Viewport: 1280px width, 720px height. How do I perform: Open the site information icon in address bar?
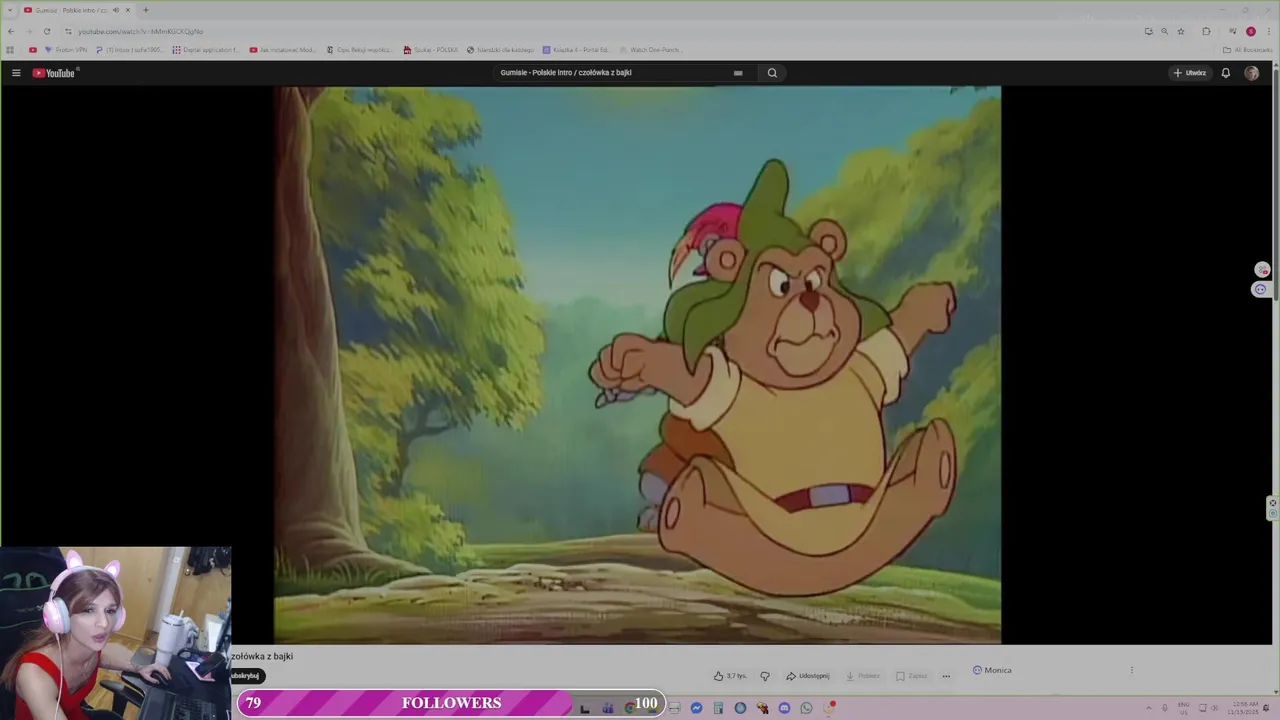pos(68,31)
